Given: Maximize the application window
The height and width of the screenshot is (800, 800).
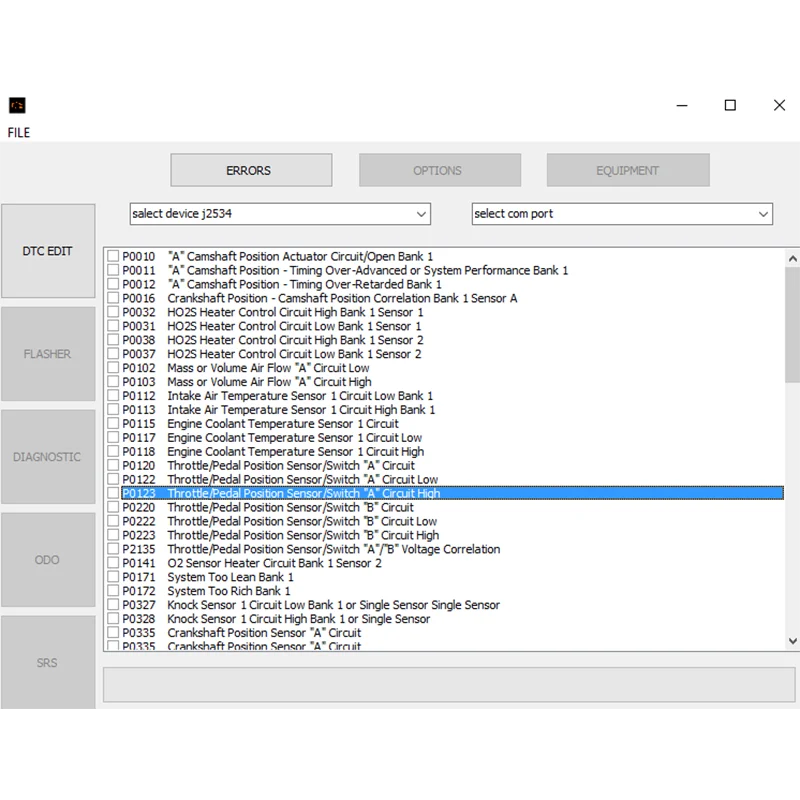Looking at the screenshot, I should [x=730, y=105].
